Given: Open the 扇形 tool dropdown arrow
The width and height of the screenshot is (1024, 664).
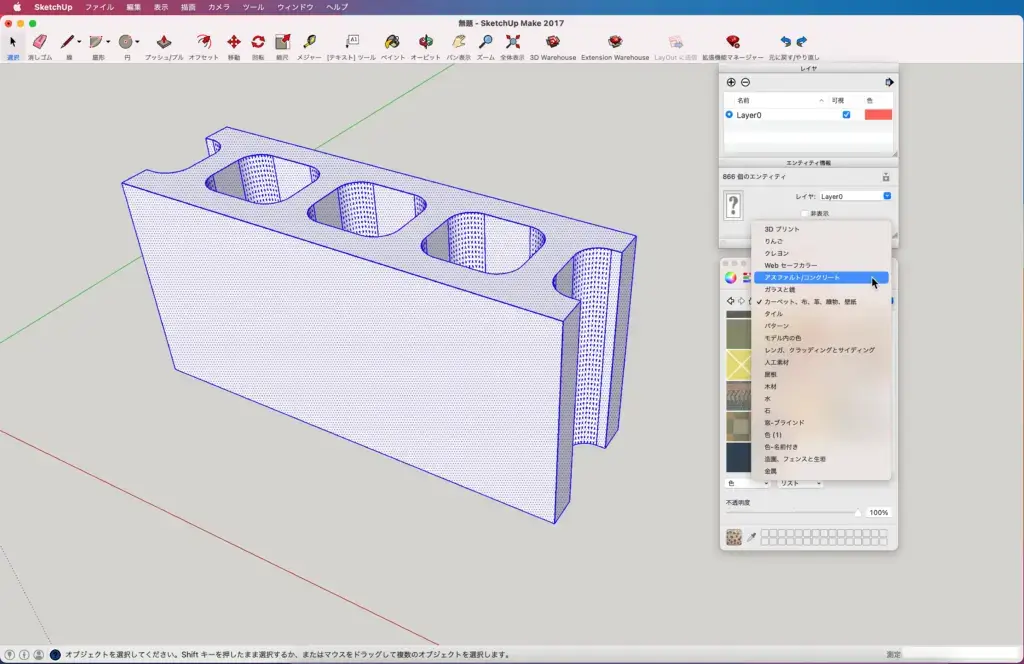Looking at the screenshot, I should (x=108, y=42).
